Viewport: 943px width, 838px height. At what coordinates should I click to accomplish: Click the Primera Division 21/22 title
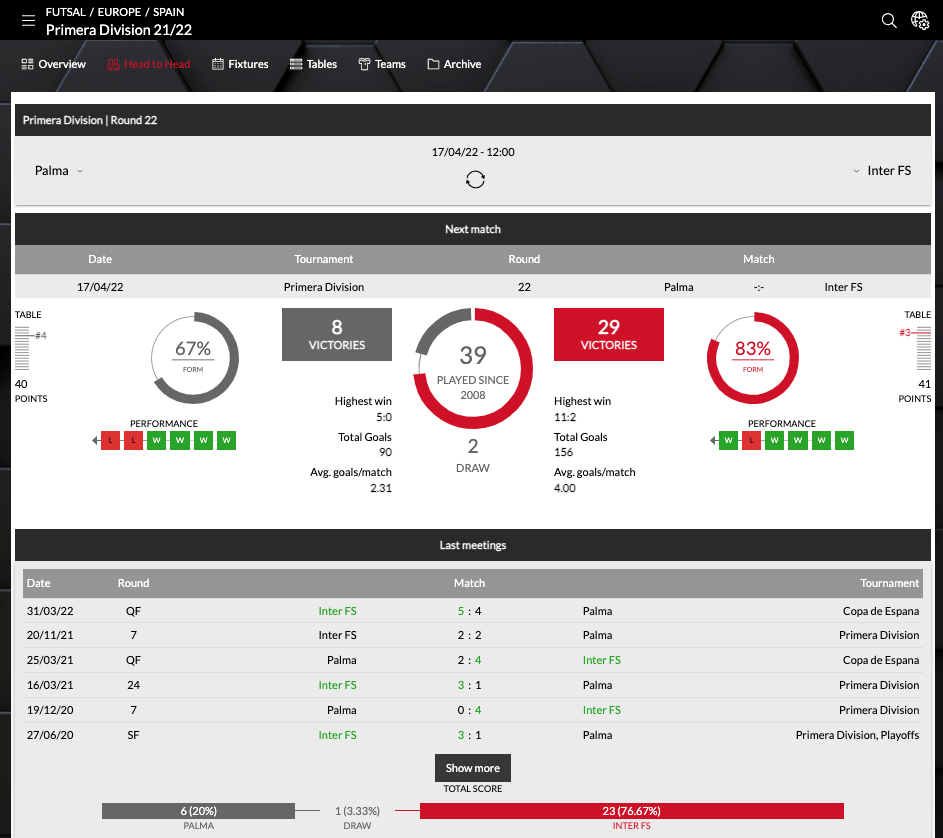[119, 30]
